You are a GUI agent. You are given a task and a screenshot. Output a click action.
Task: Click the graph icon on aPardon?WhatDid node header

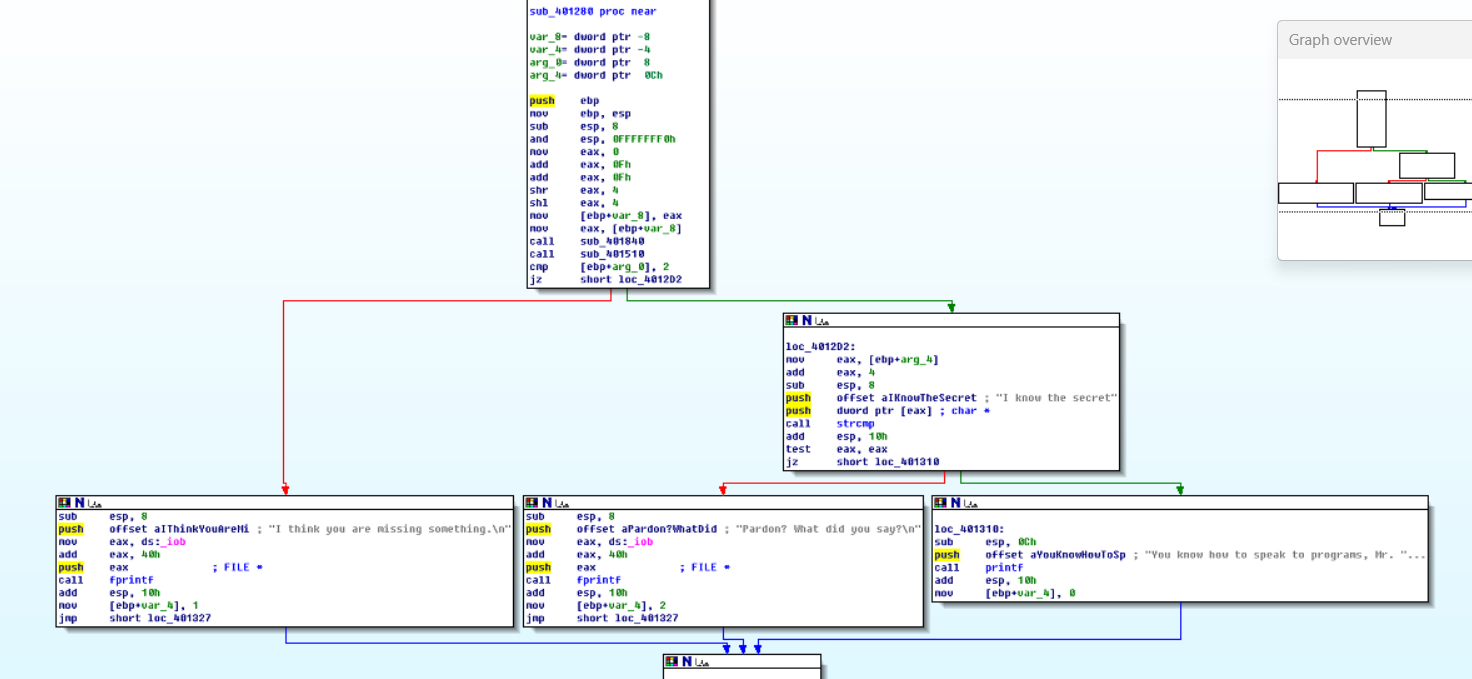(x=561, y=503)
